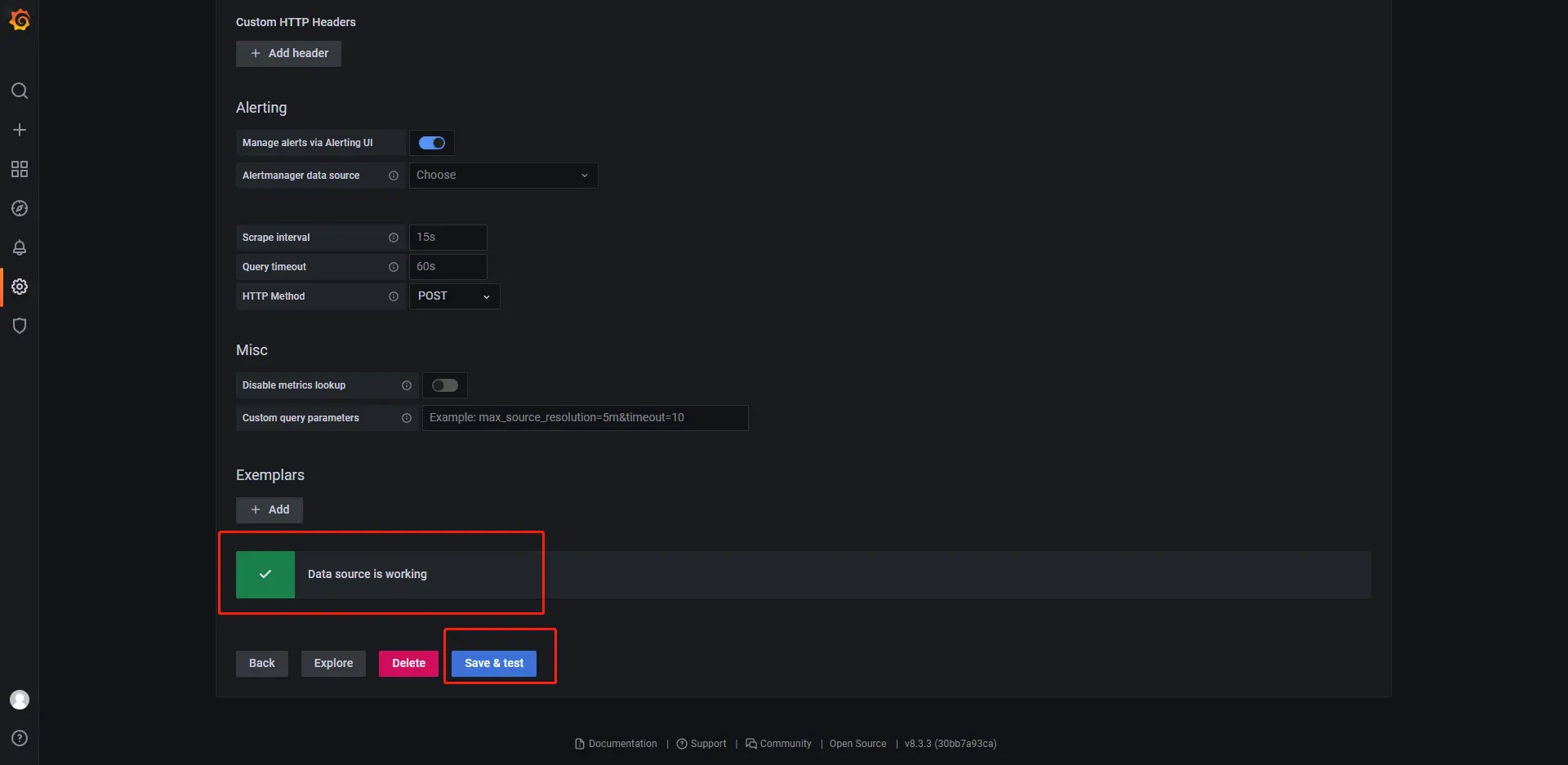1568x765 pixels.
Task: Click the Scrape interval input field
Action: pyautogui.click(x=448, y=238)
